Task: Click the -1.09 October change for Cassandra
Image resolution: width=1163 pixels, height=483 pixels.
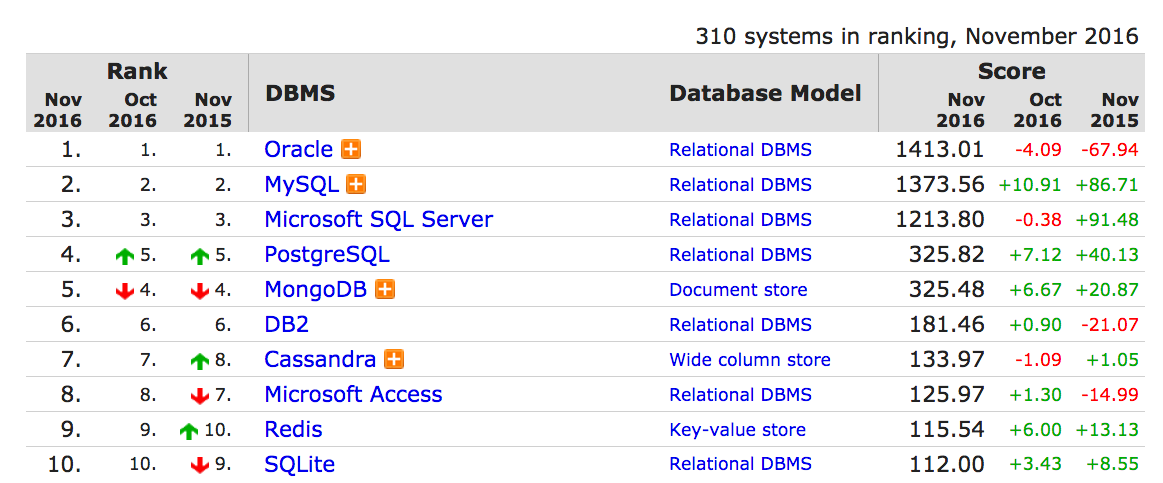Action: coord(1038,361)
